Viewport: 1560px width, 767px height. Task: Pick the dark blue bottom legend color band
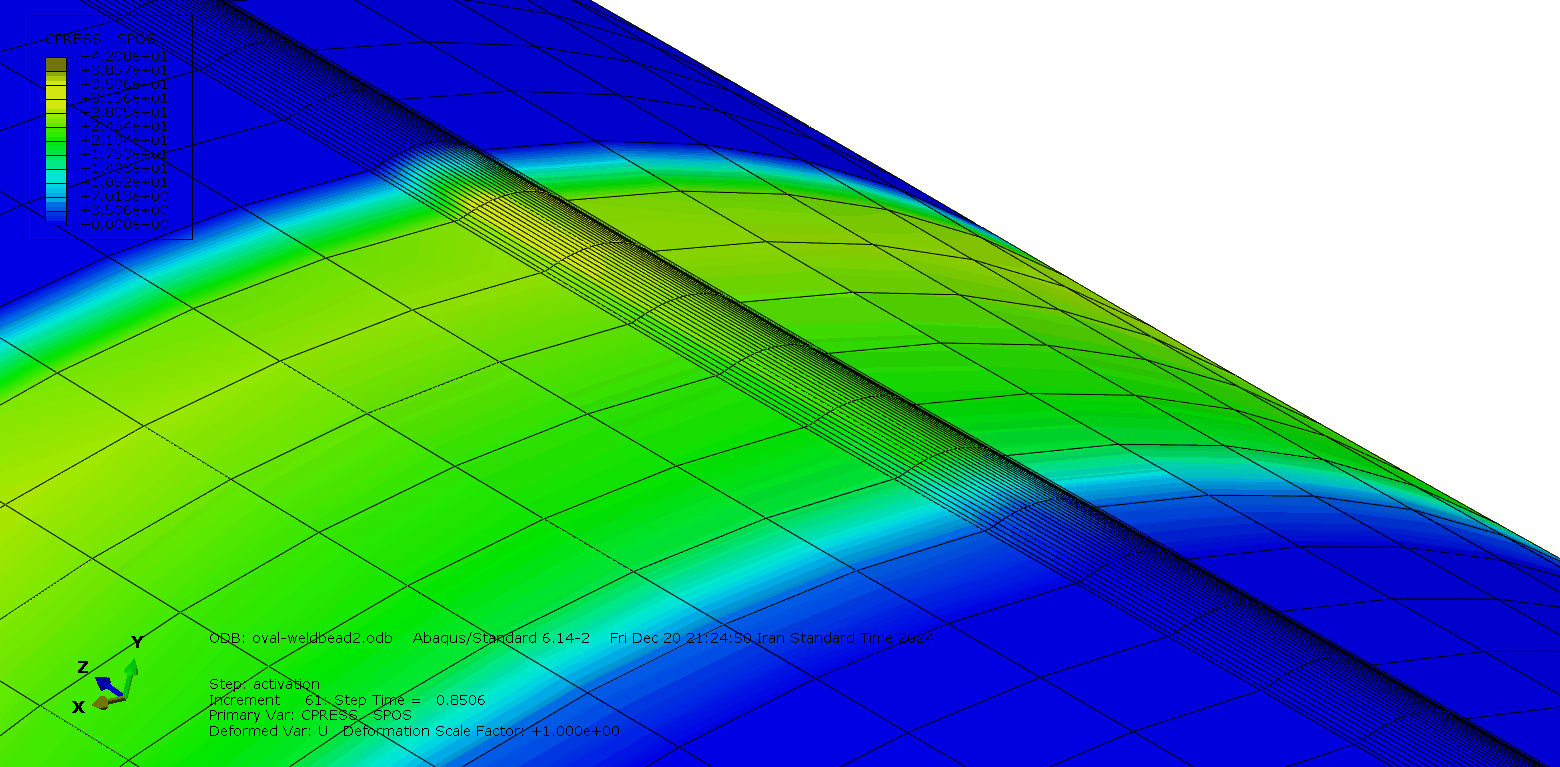[56, 218]
